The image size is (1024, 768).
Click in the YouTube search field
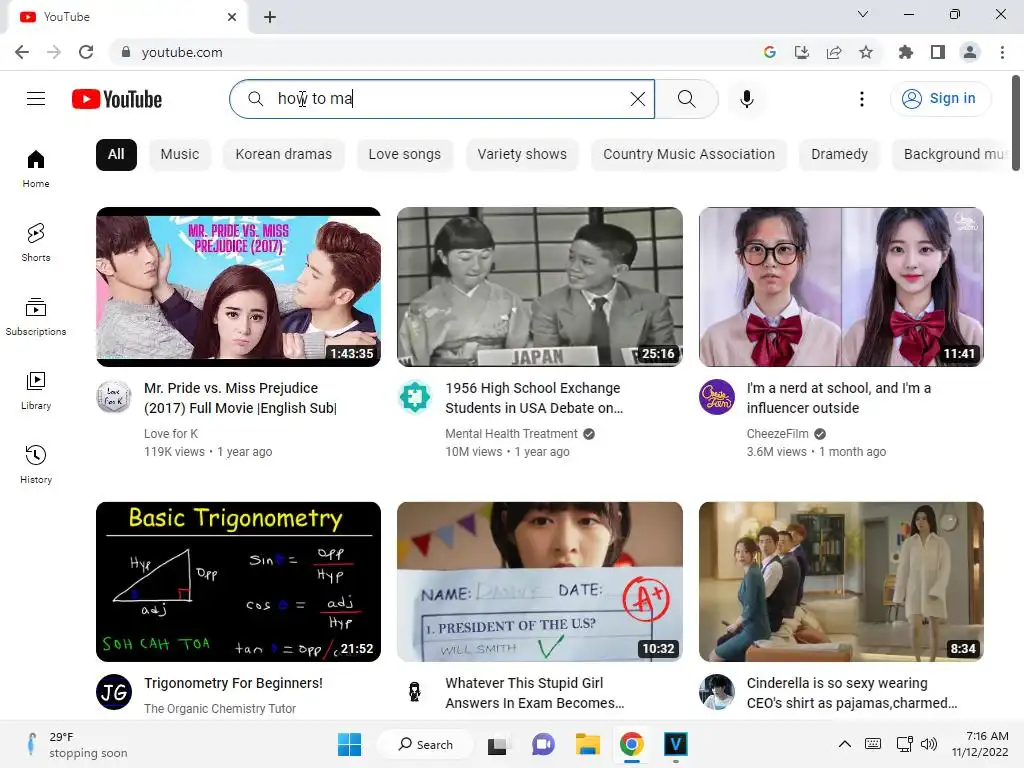click(x=444, y=99)
